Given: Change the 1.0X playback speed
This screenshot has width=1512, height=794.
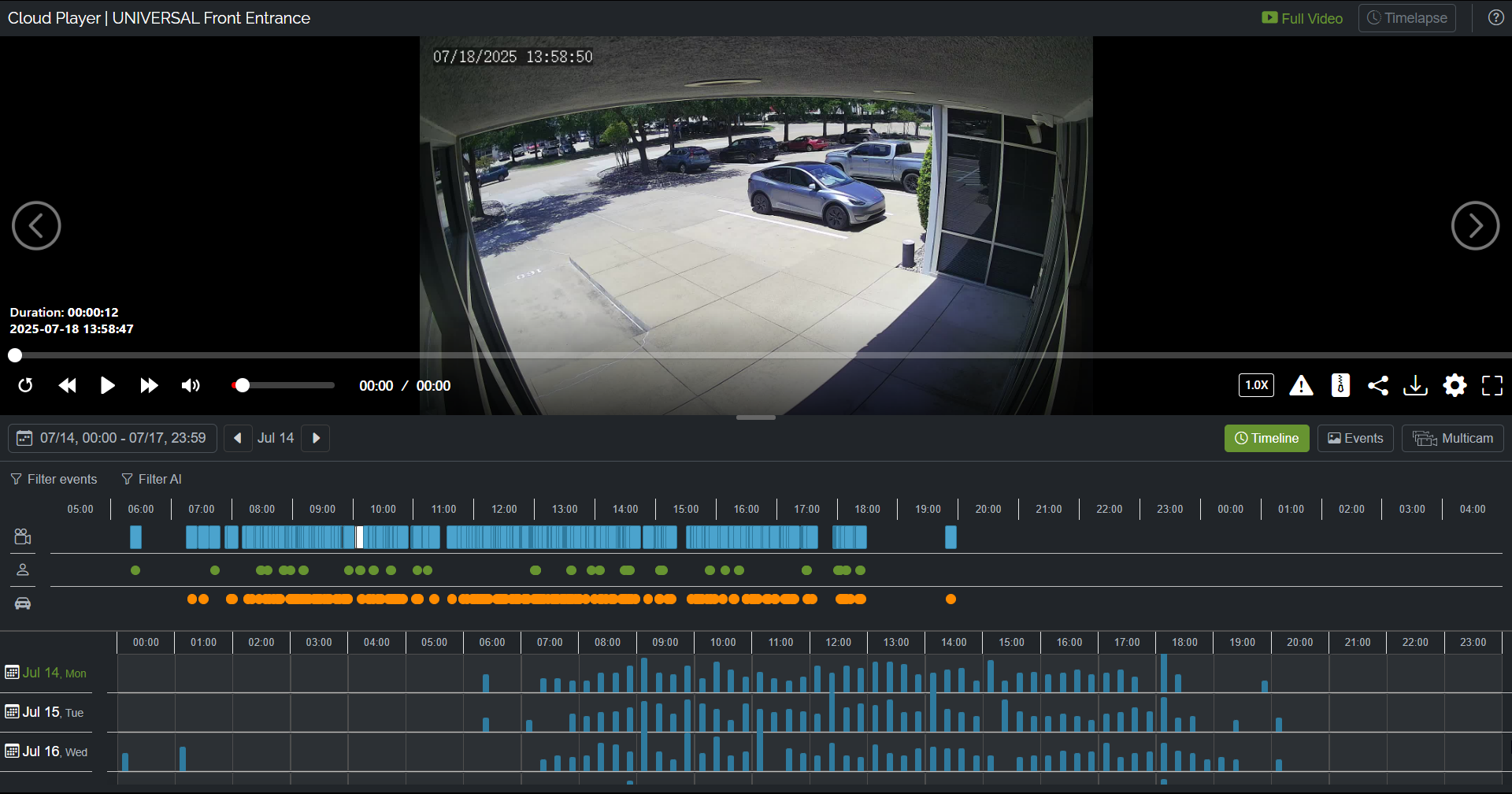Looking at the screenshot, I should coord(1256,385).
